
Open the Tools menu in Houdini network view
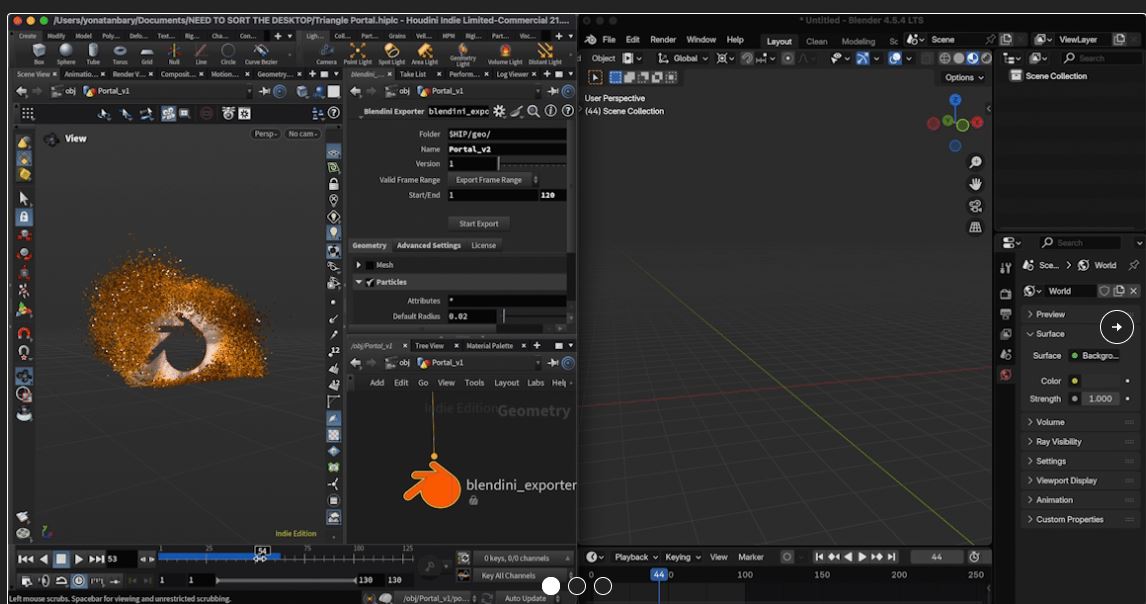pos(474,382)
